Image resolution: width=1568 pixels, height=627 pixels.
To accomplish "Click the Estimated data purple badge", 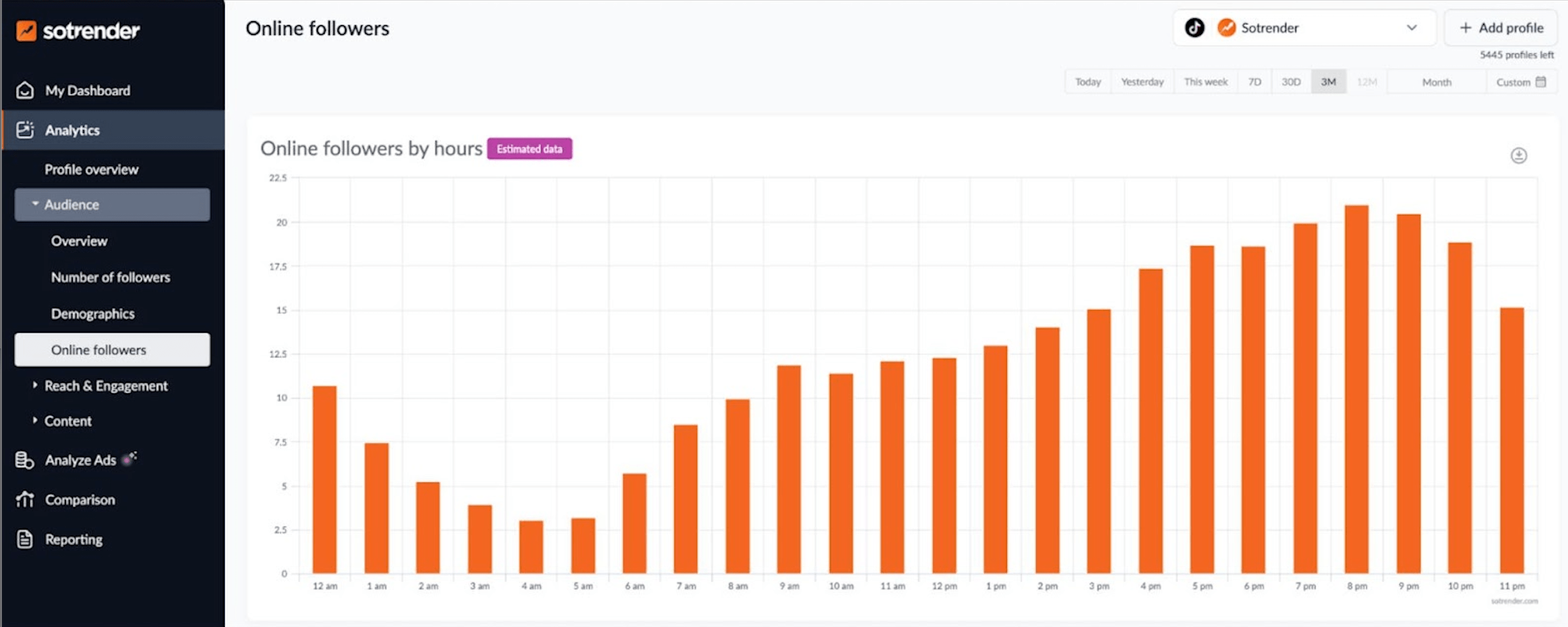I will [x=529, y=148].
